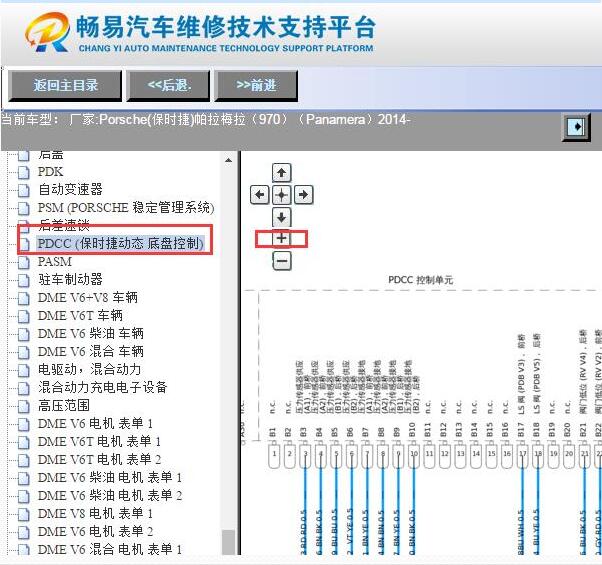Click document icon beside DME V6T 车辆

(24, 316)
